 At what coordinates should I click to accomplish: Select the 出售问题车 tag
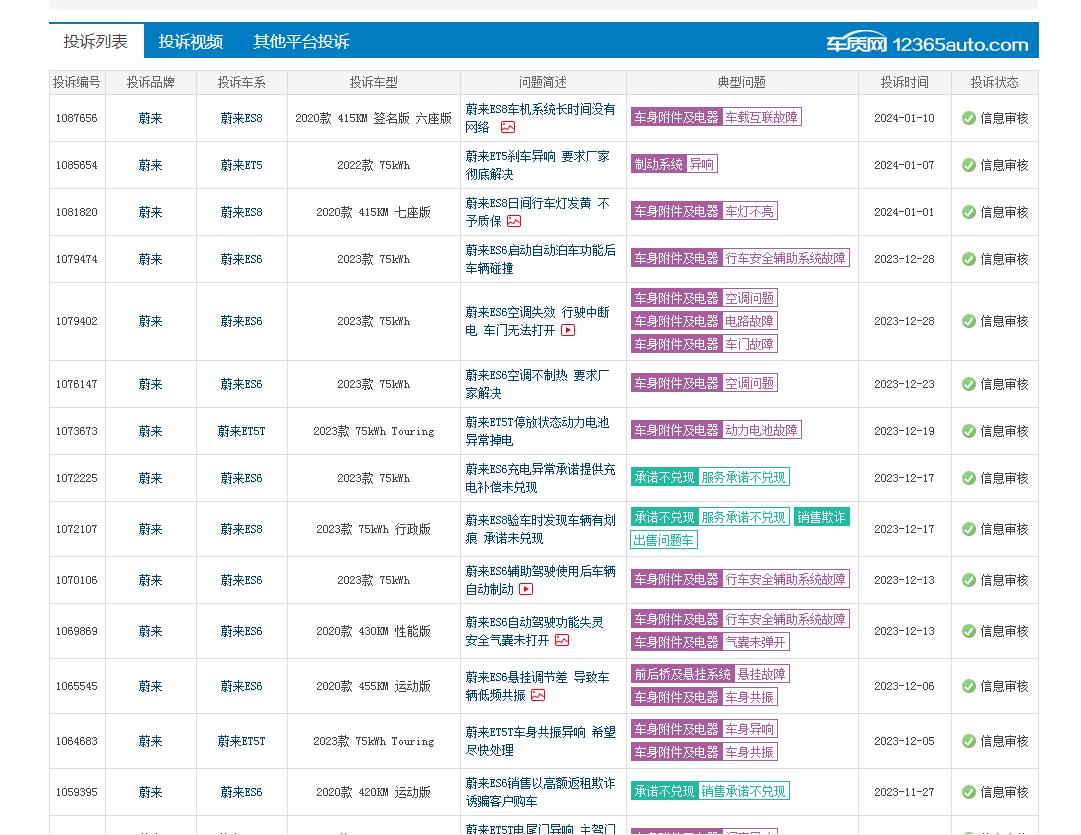point(664,540)
